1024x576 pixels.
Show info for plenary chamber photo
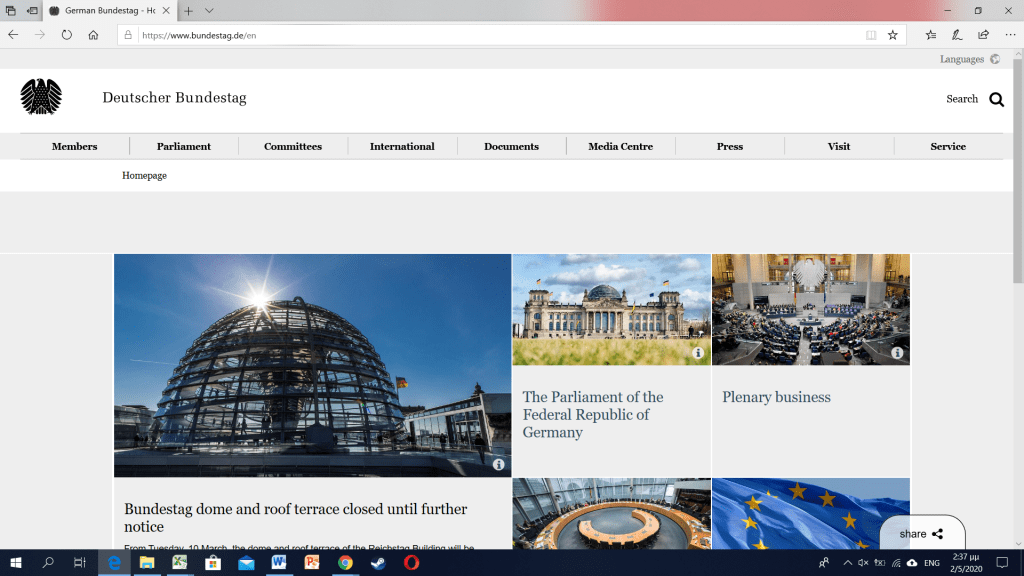897,353
